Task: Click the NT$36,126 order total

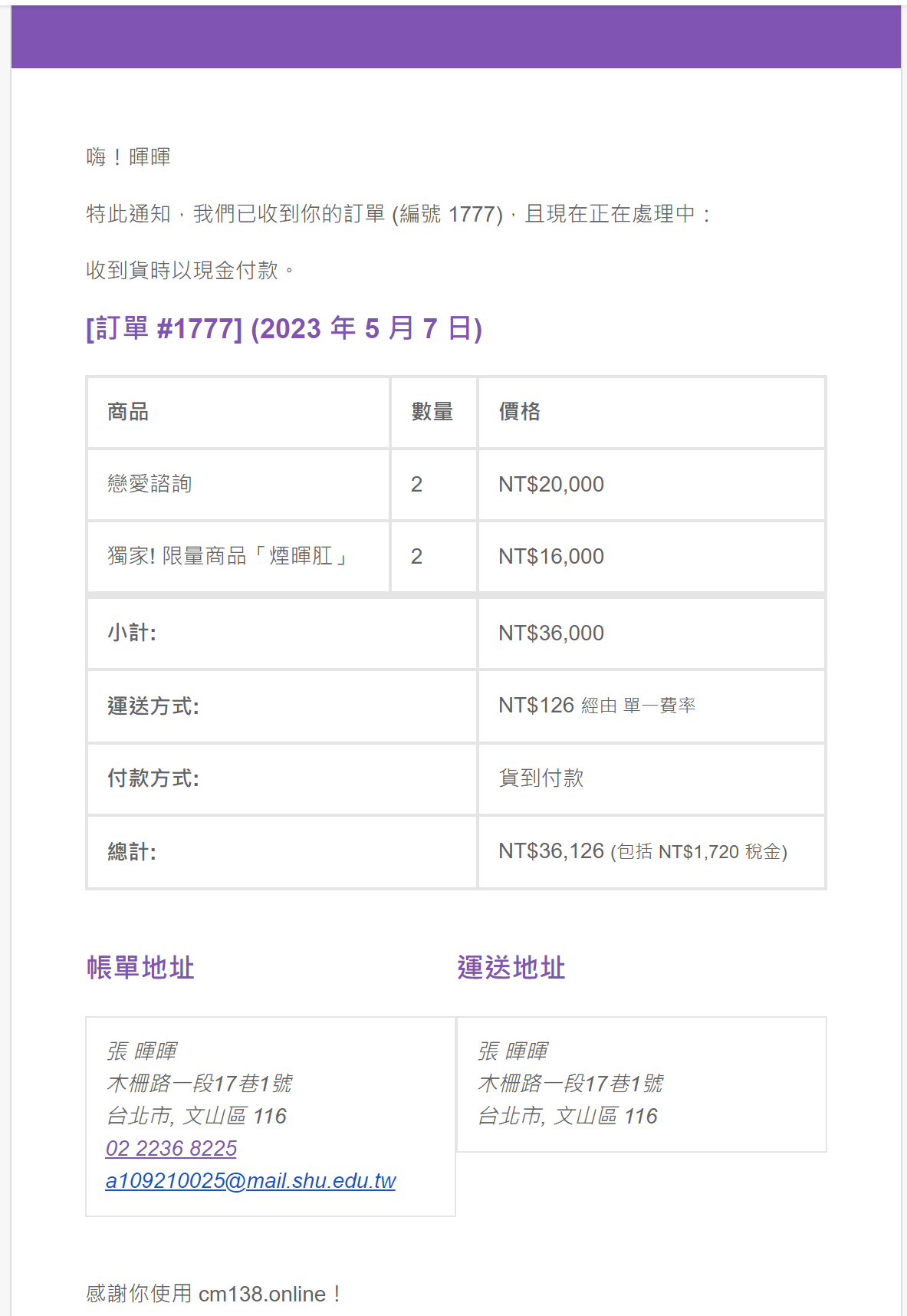Action: tap(552, 850)
